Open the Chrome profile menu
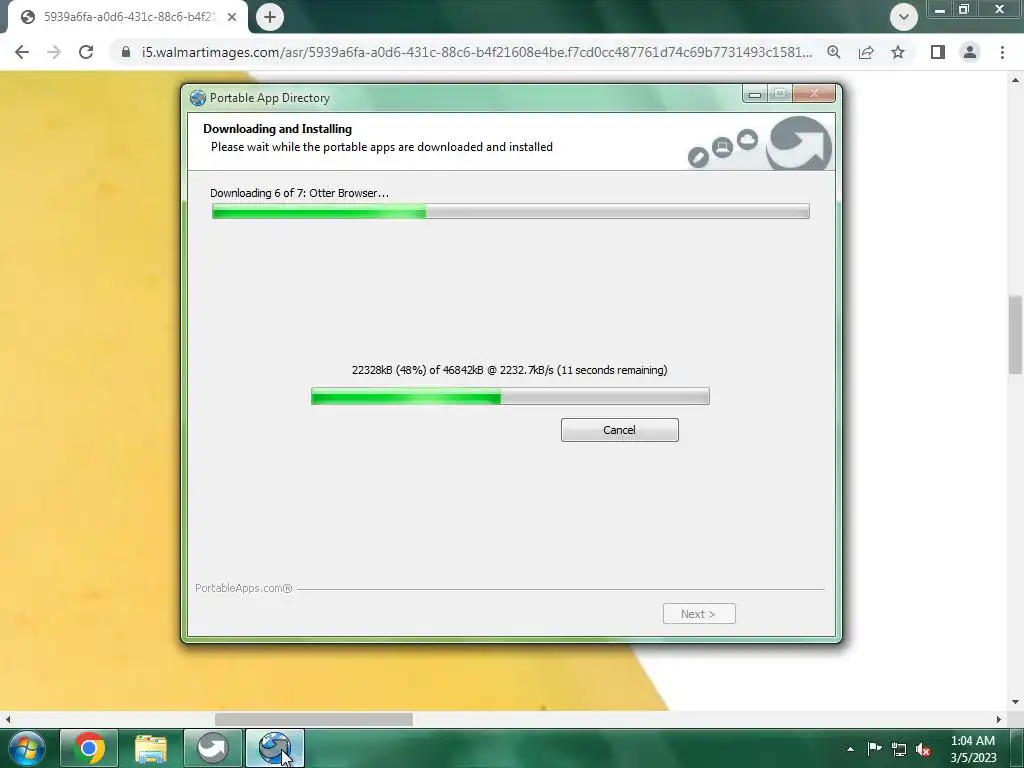Image resolution: width=1024 pixels, height=768 pixels. [970, 52]
